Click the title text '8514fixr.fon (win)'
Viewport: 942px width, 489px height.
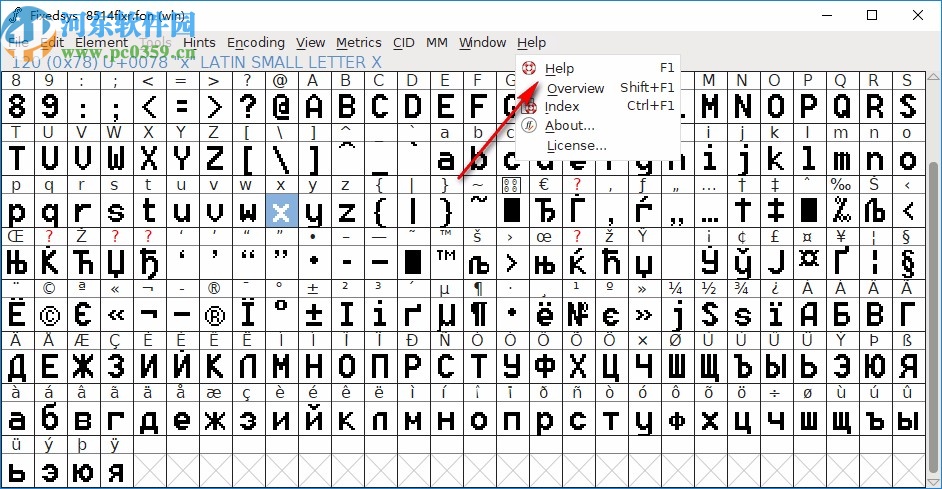click(136, 16)
